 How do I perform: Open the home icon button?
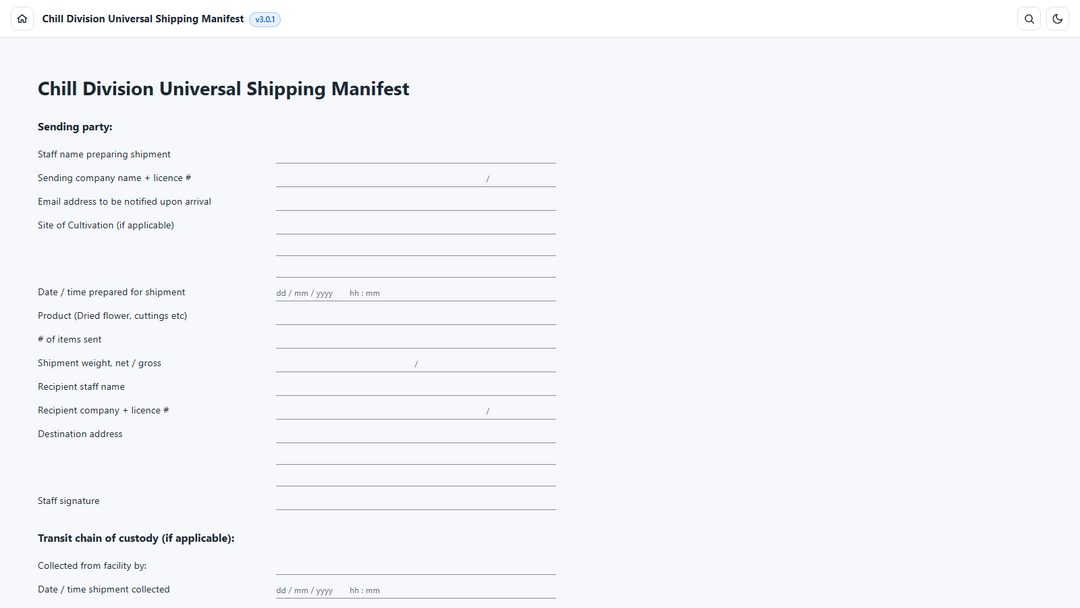coord(22,19)
